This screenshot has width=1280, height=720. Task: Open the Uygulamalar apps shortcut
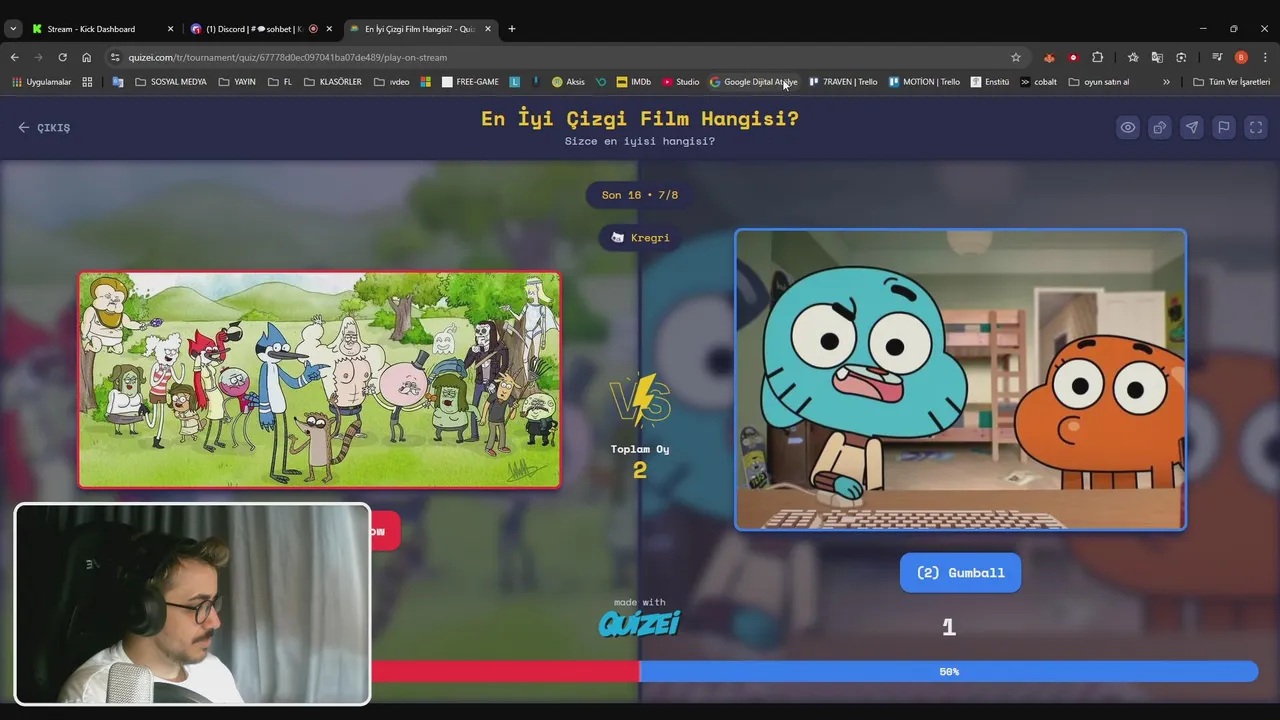(x=41, y=82)
